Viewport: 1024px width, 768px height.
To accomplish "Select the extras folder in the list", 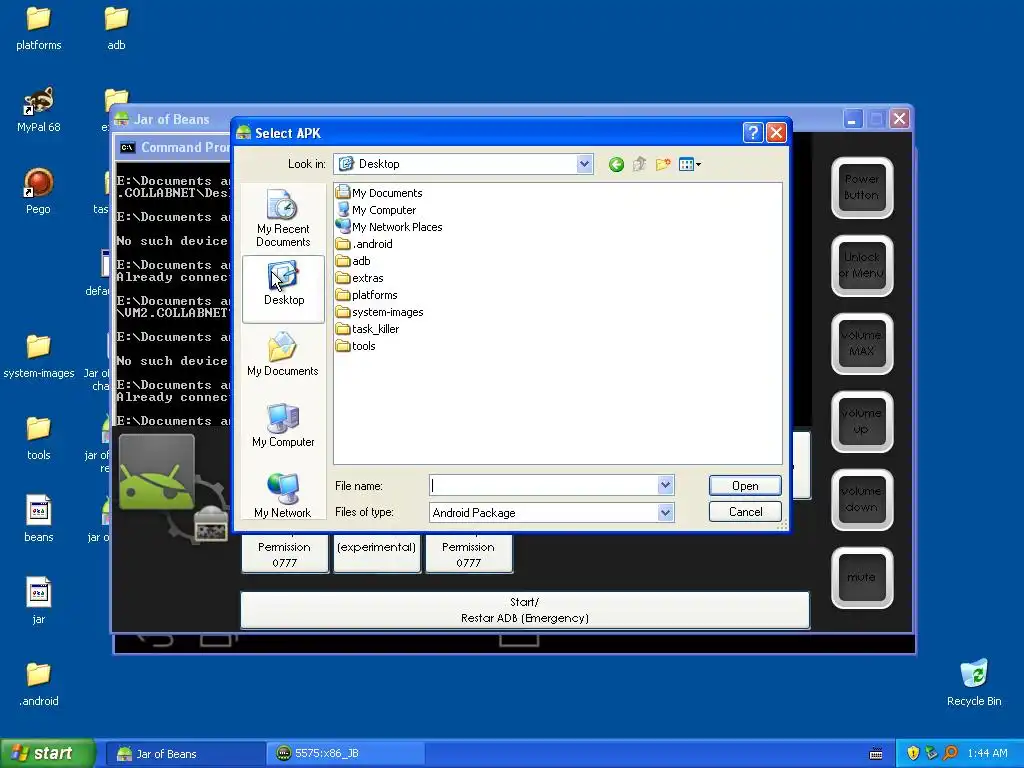I will (360, 278).
